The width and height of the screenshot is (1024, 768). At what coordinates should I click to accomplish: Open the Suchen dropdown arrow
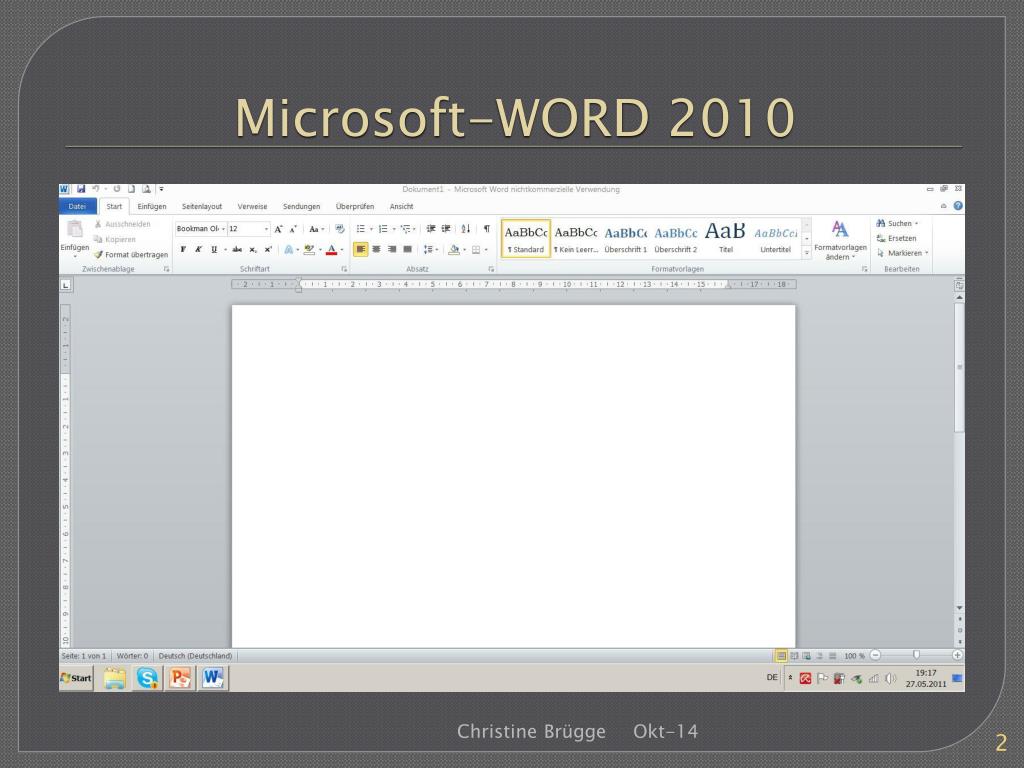click(x=916, y=223)
